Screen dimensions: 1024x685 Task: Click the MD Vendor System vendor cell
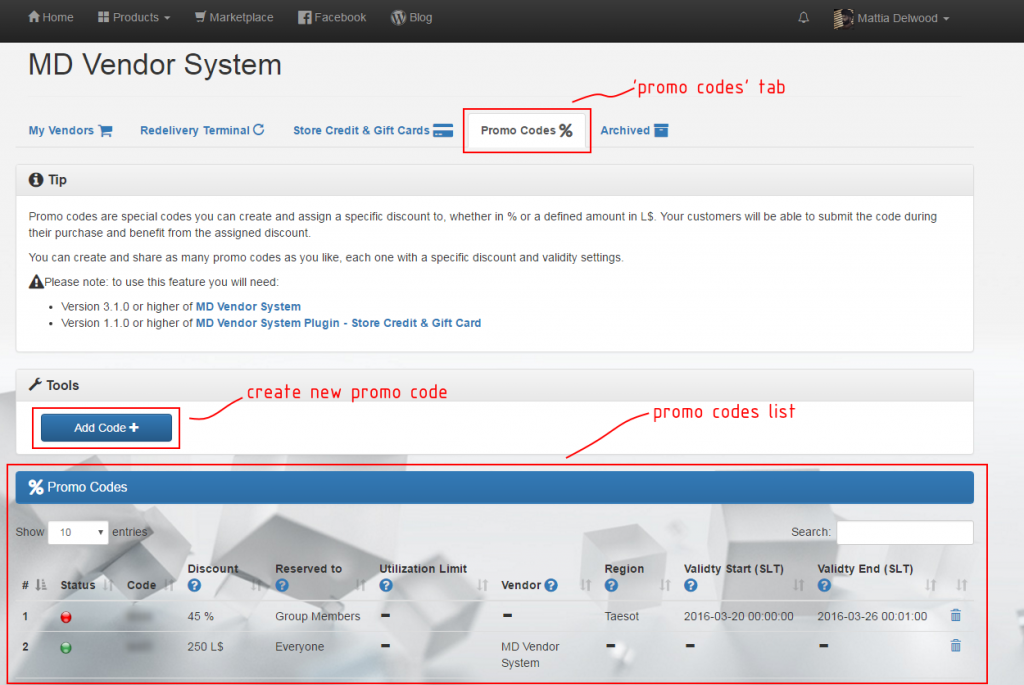530,655
